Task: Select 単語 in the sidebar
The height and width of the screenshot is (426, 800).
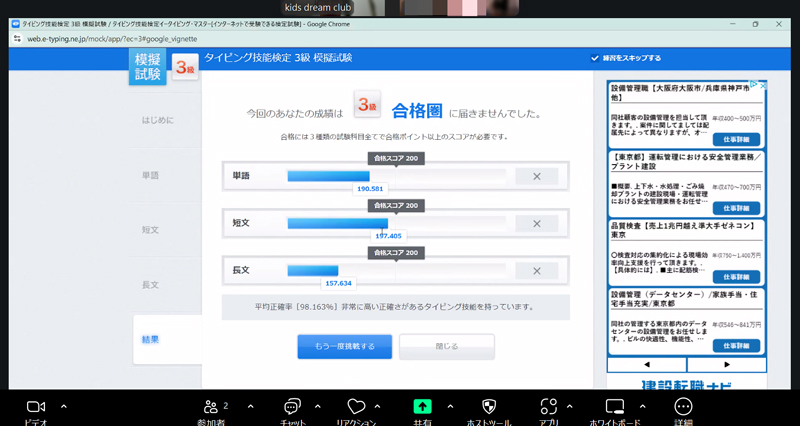Action: pos(151,176)
